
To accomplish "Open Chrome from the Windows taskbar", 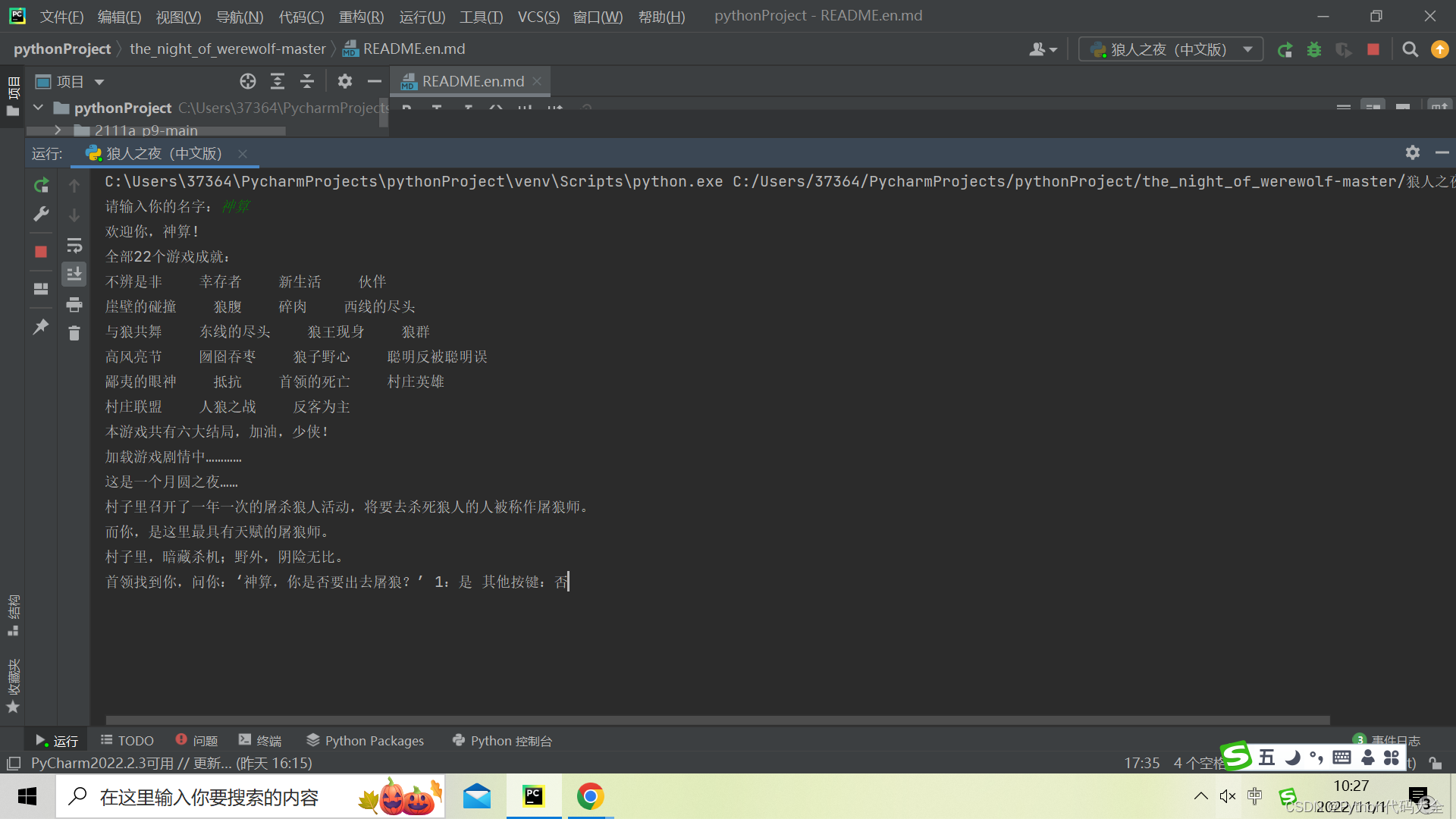I will tap(590, 798).
